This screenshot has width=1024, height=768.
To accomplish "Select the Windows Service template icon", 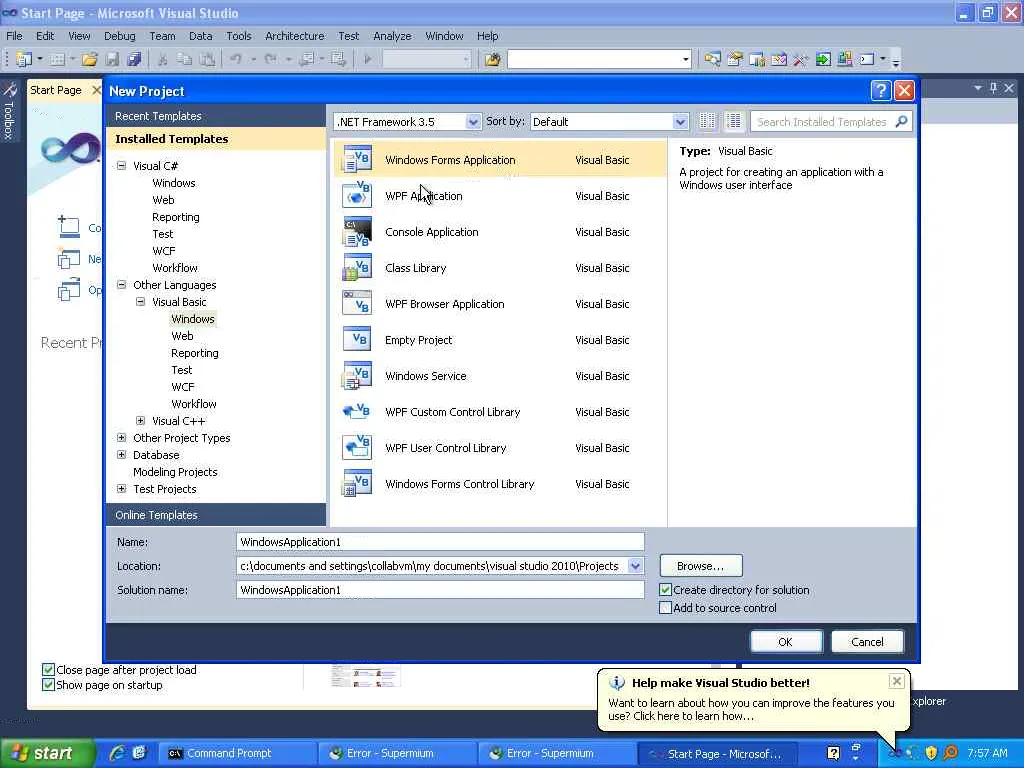I will (357, 376).
